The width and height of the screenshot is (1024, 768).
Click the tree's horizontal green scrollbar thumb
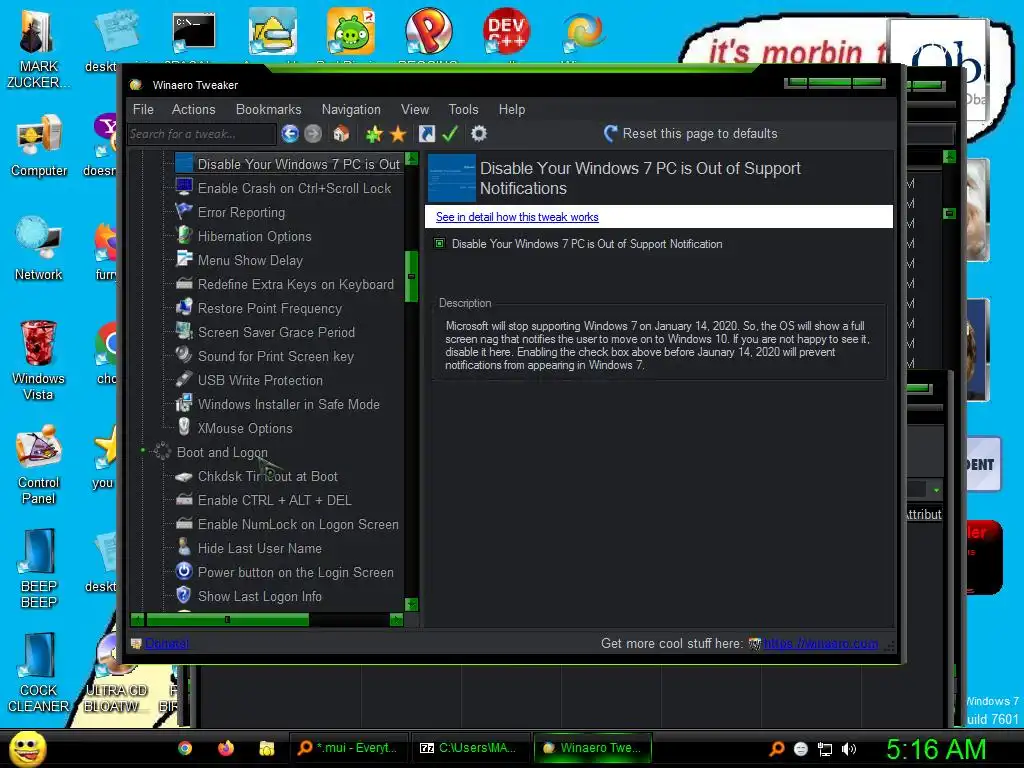[x=227, y=619]
